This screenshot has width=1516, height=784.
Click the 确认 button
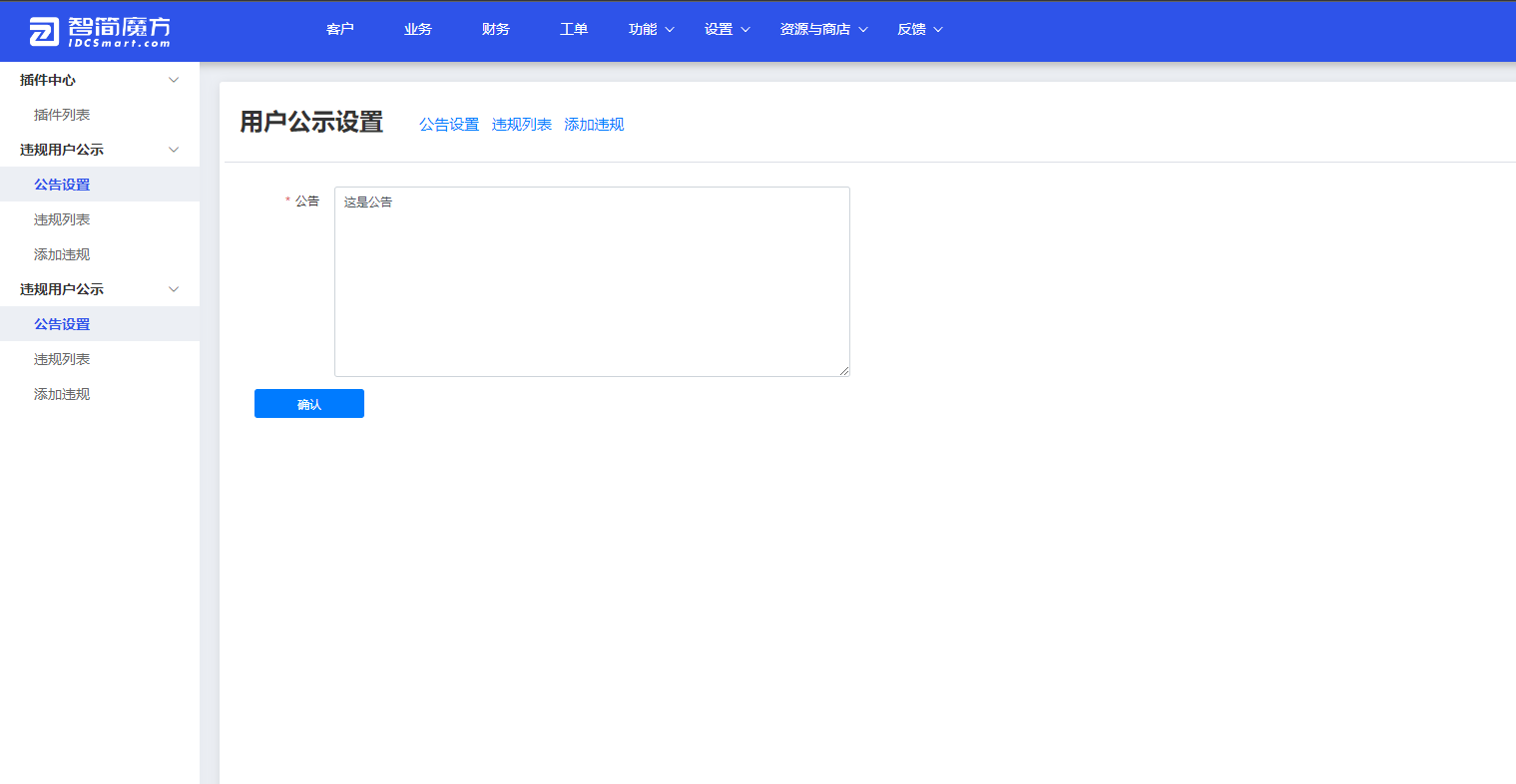click(309, 404)
